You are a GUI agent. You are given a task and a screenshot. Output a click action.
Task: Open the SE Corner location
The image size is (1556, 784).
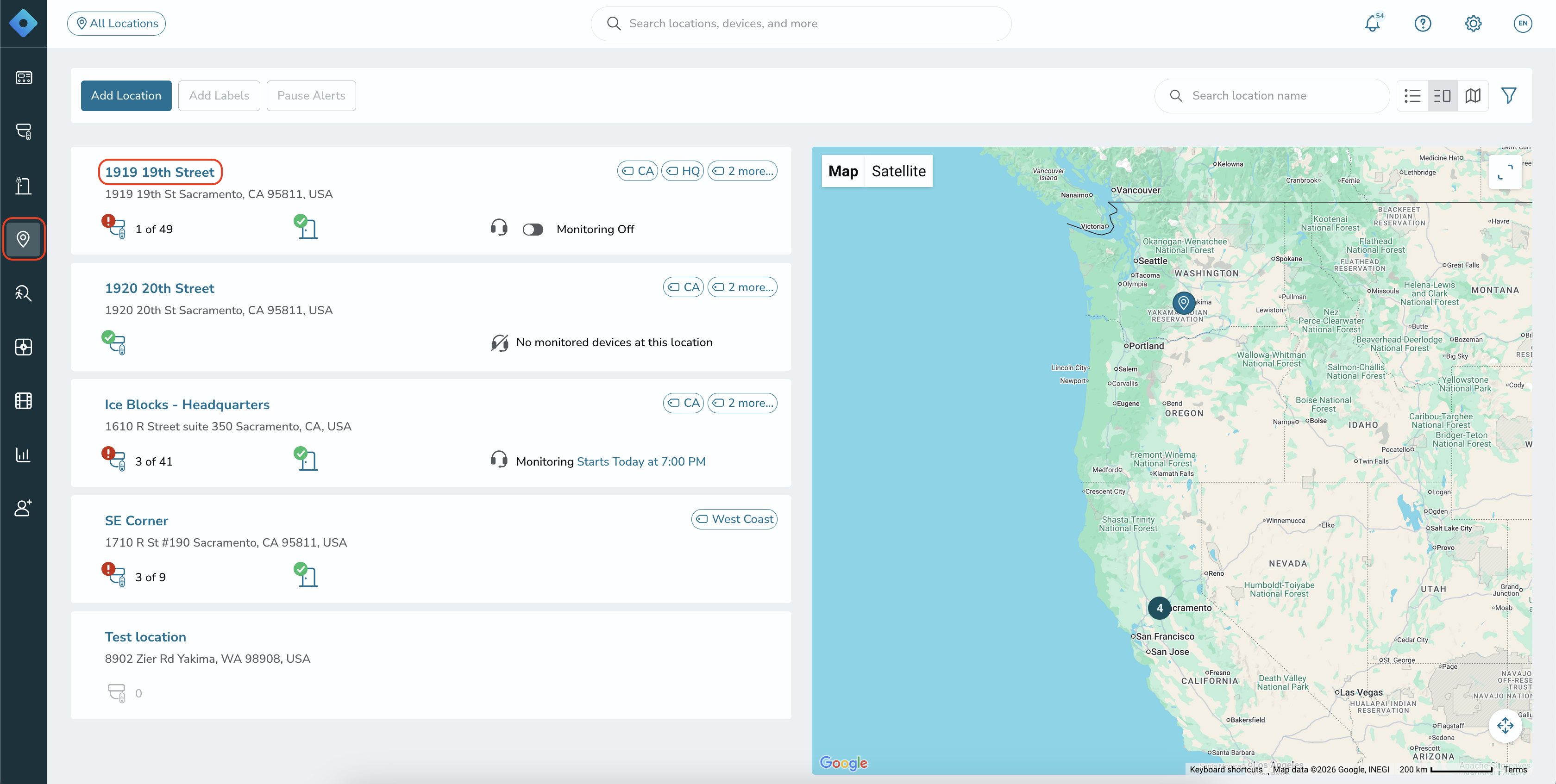pos(137,521)
